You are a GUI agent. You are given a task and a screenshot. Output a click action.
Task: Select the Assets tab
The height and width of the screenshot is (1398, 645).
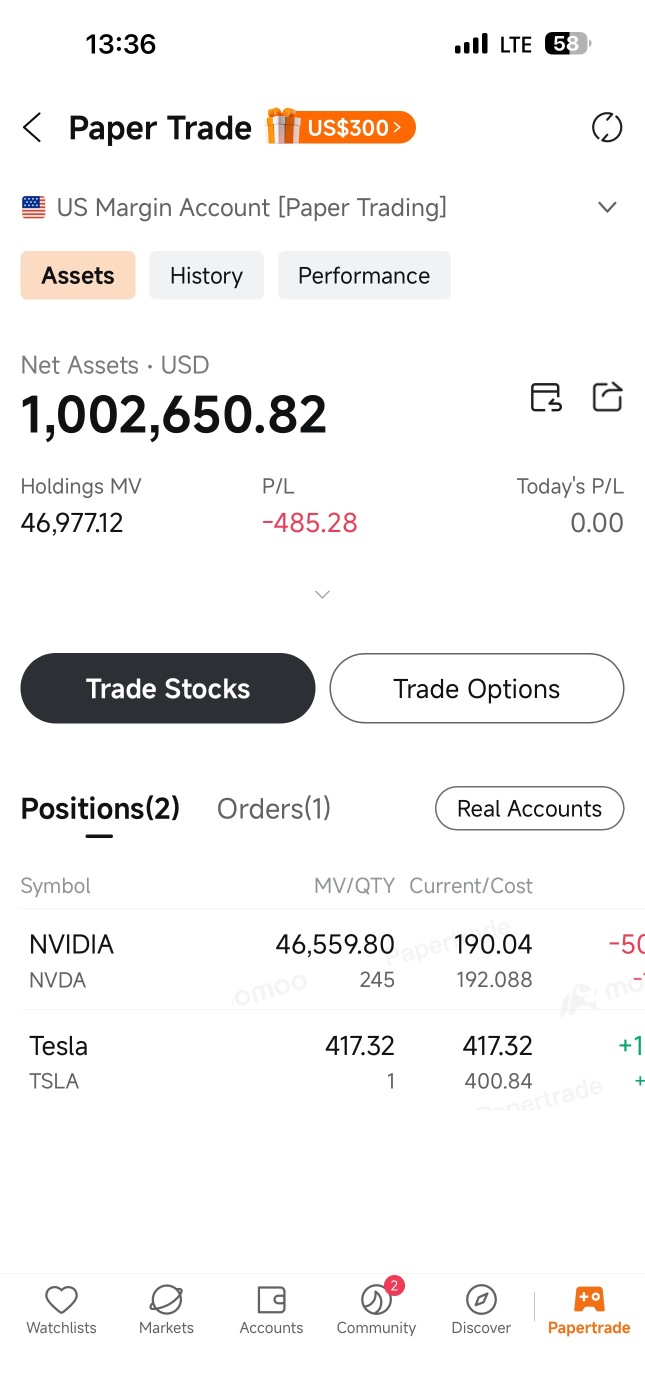click(x=78, y=276)
